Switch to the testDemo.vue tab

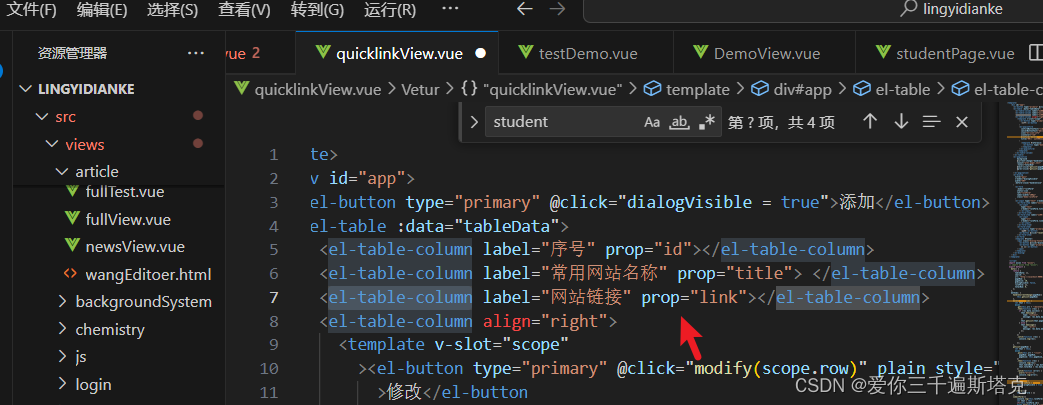point(587,53)
